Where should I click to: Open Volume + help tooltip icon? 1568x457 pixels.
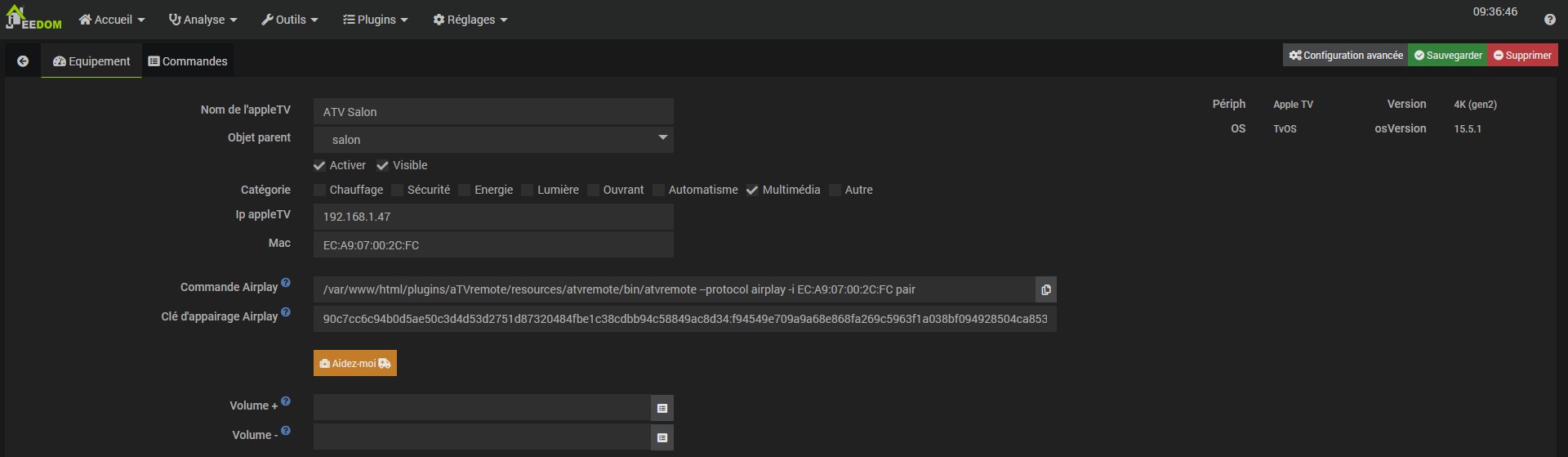[286, 401]
